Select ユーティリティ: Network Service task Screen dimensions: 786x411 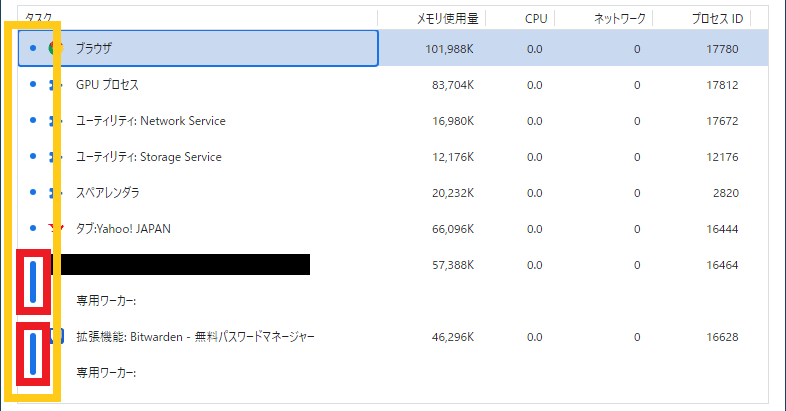point(151,121)
